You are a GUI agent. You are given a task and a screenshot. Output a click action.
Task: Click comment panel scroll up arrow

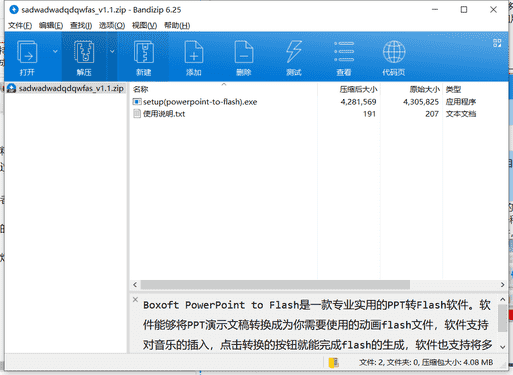tap(502, 300)
